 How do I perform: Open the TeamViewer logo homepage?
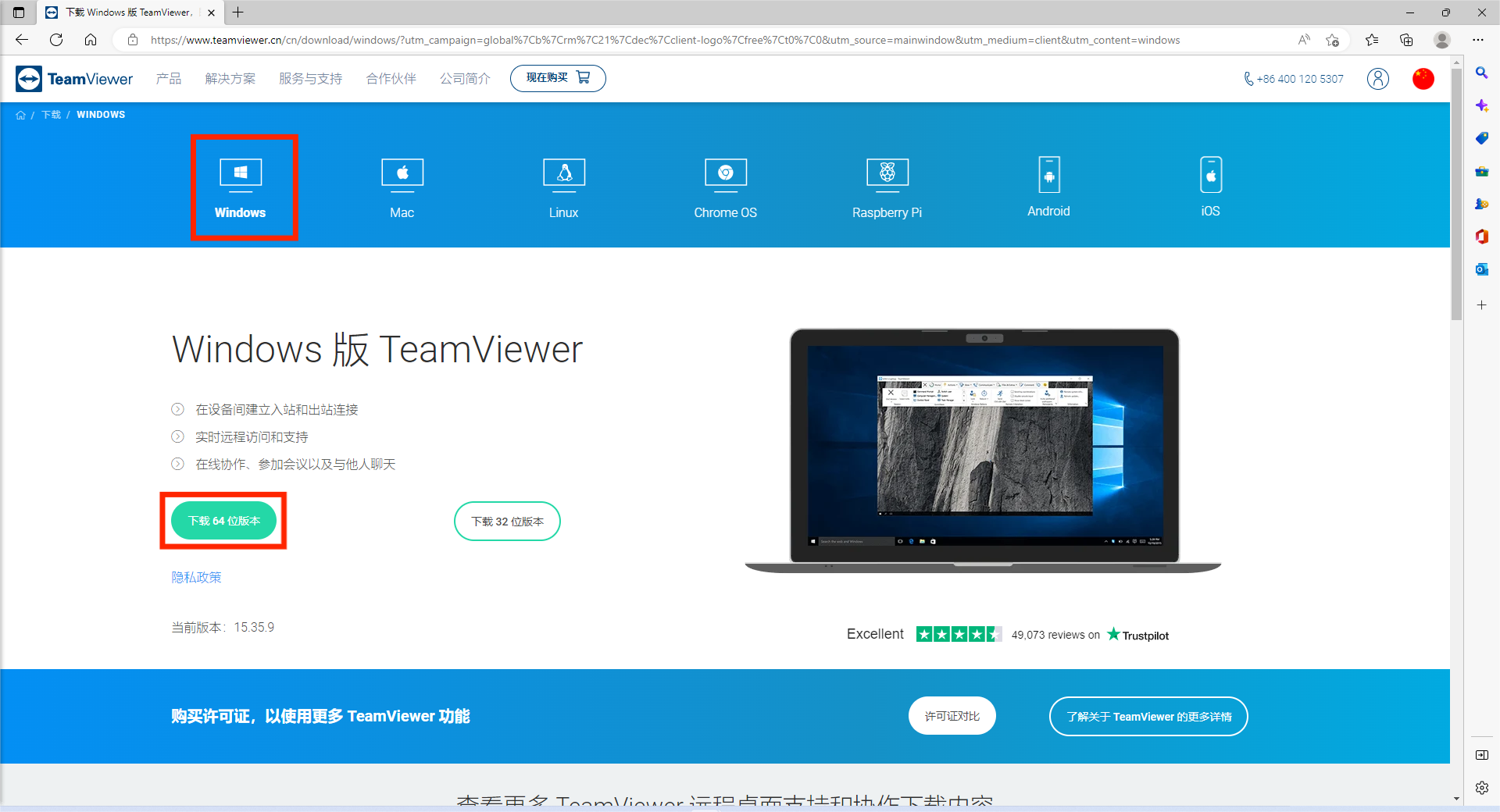click(74, 79)
